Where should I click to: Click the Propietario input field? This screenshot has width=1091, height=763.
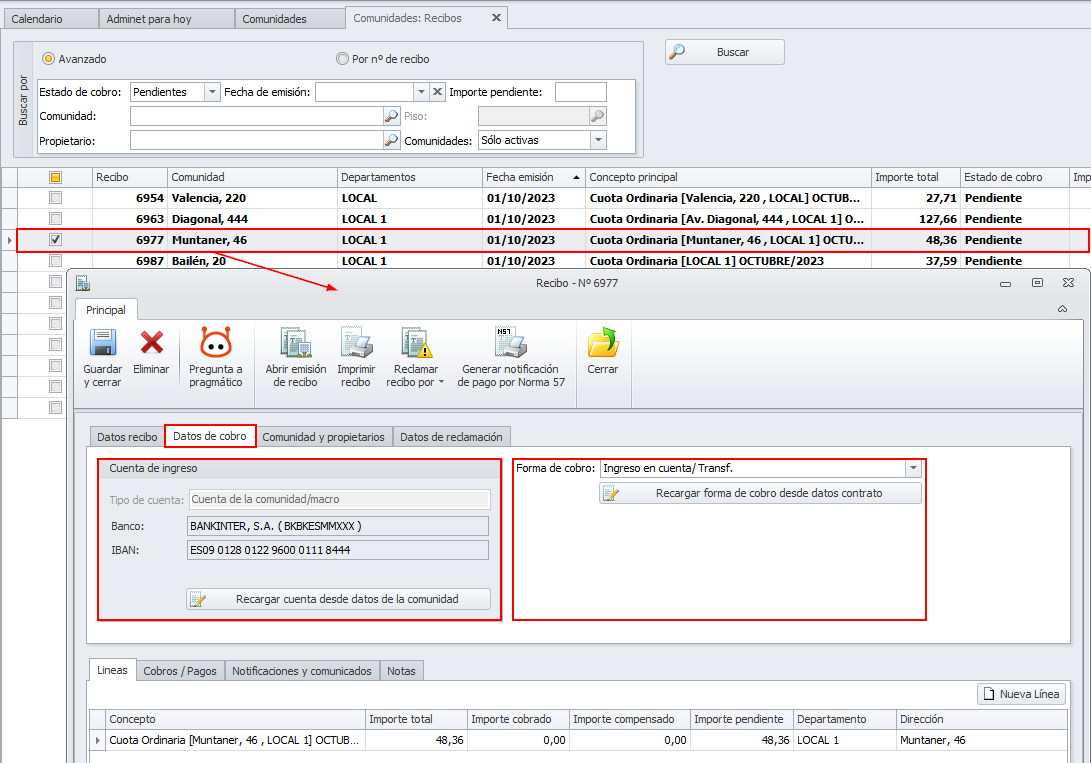(257, 140)
